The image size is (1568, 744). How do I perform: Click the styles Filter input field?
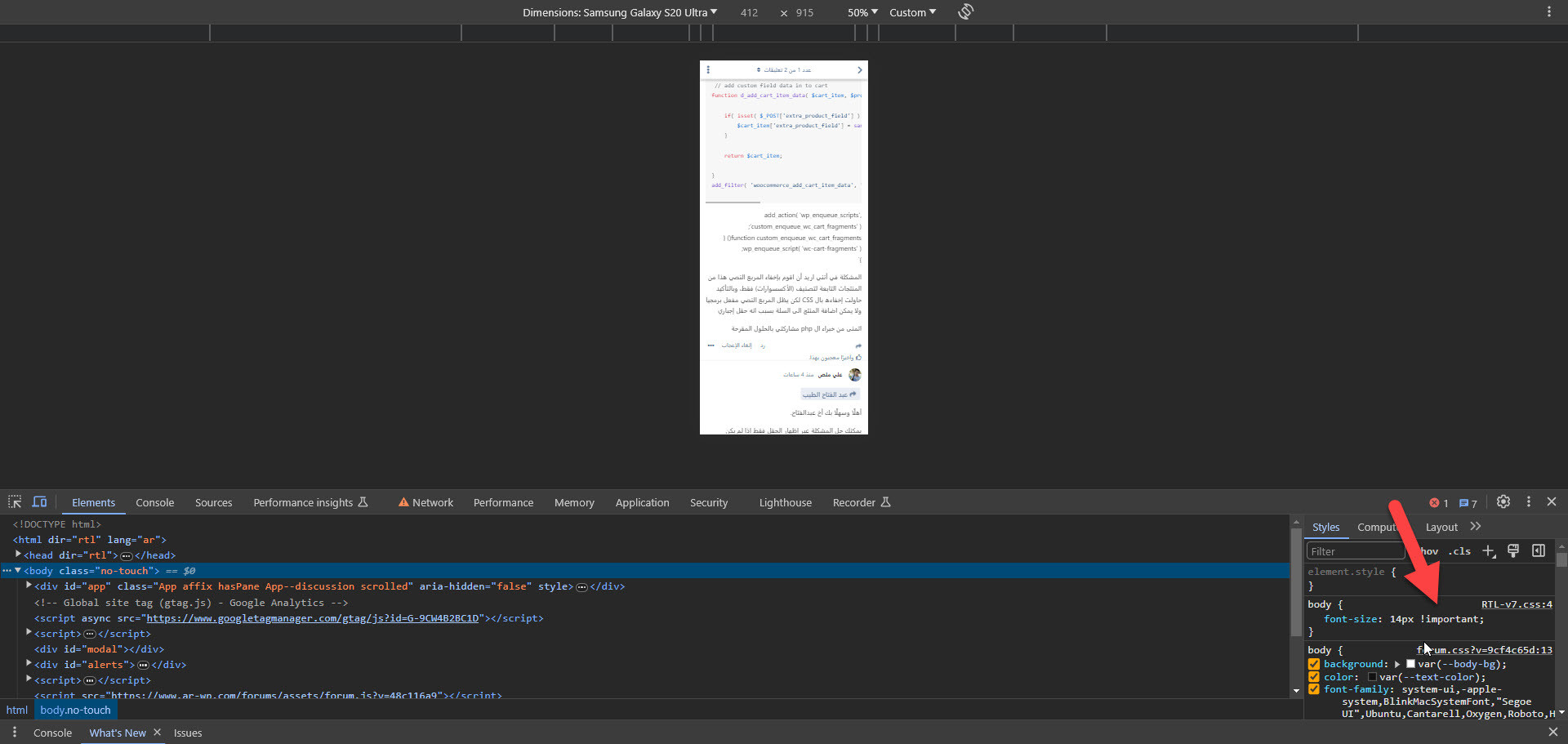pyautogui.click(x=1355, y=551)
